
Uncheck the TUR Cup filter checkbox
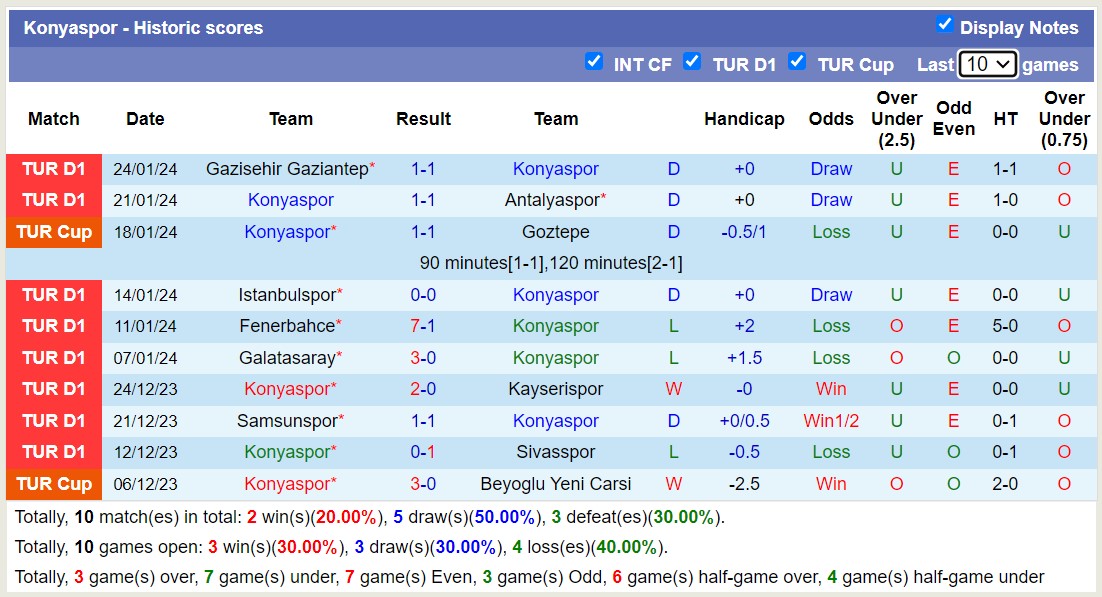[x=798, y=61]
